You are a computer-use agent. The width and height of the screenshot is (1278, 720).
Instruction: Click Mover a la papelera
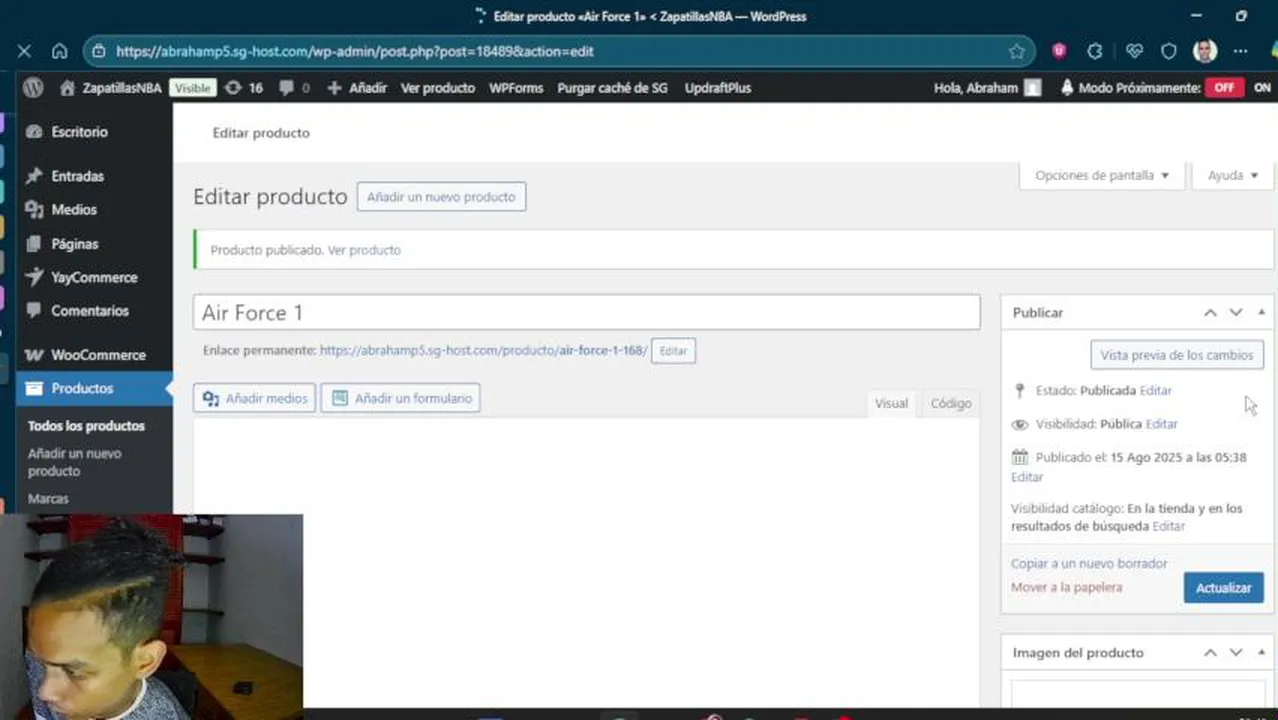tap(1066, 587)
